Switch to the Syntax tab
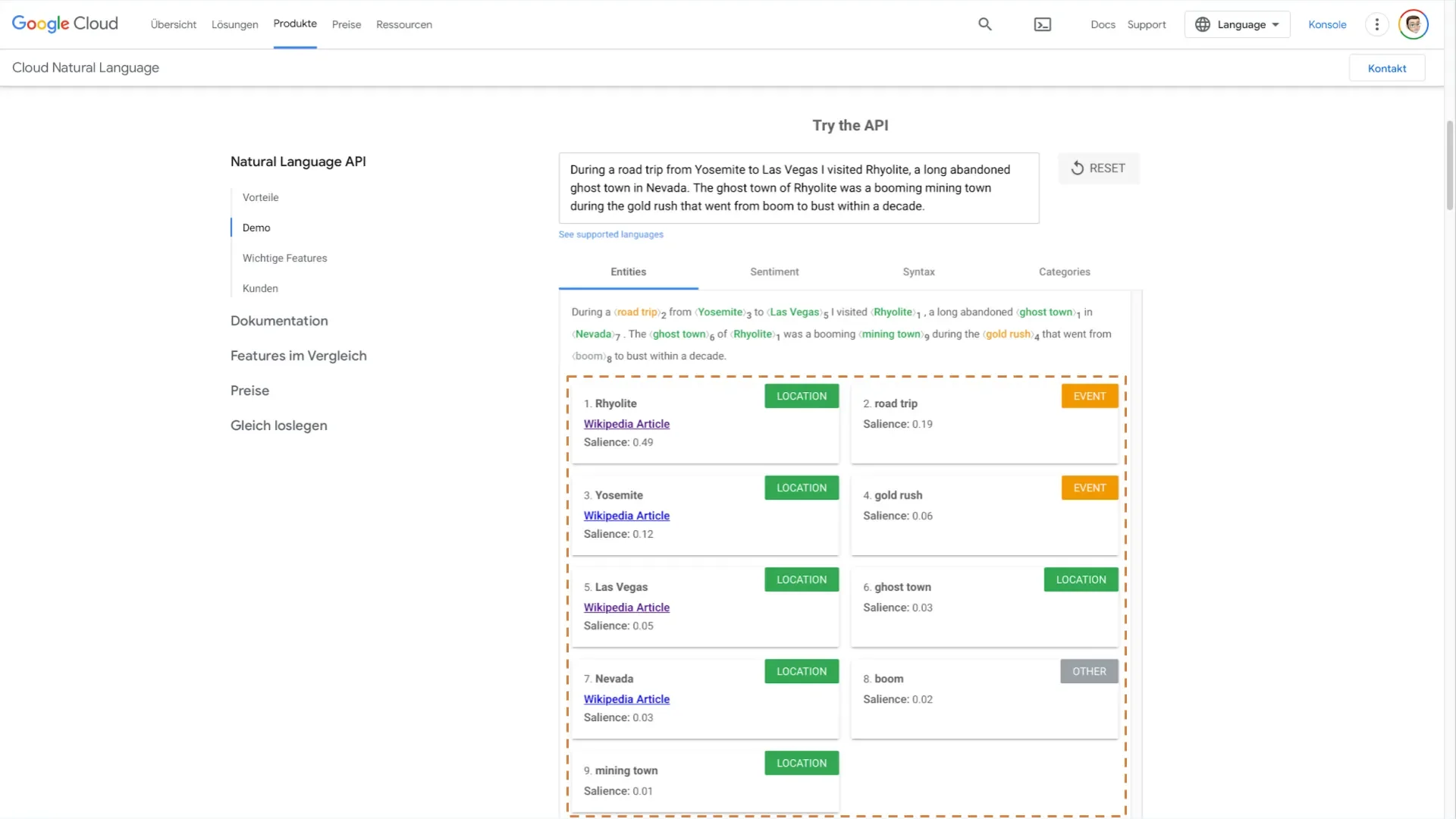The height and width of the screenshot is (819, 1456). (x=918, y=271)
